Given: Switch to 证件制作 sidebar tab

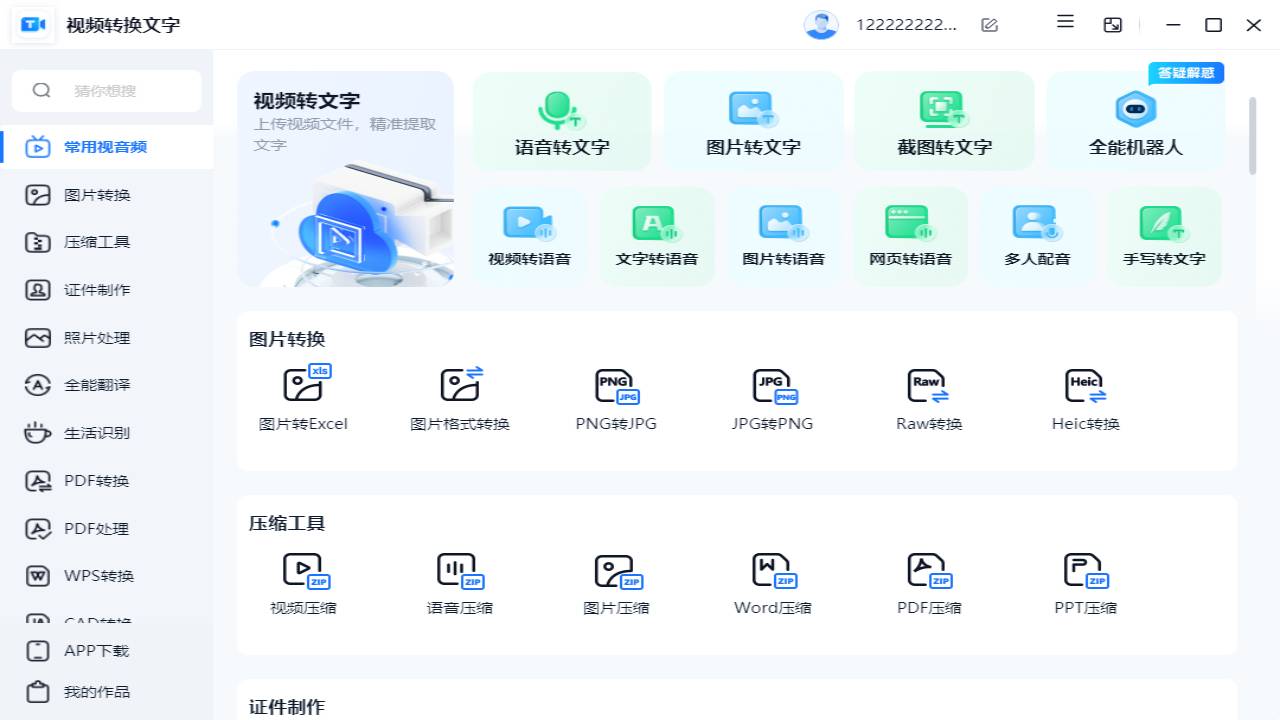Looking at the screenshot, I should [106, 290].
